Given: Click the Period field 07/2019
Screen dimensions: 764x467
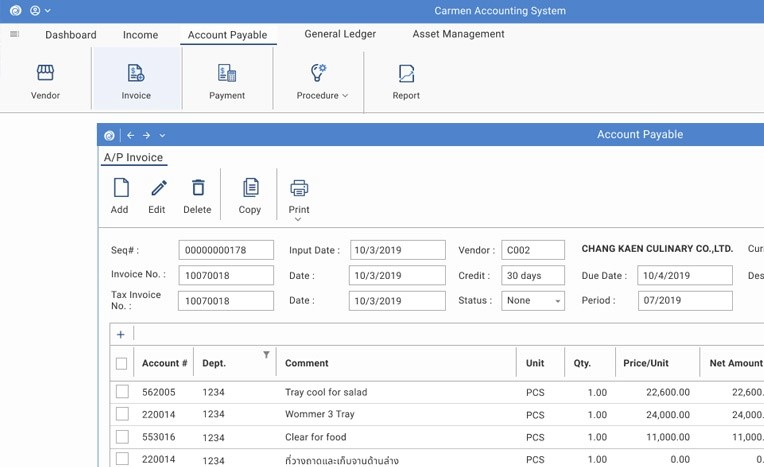Looking at the screenshot, I should pos(685,301).
